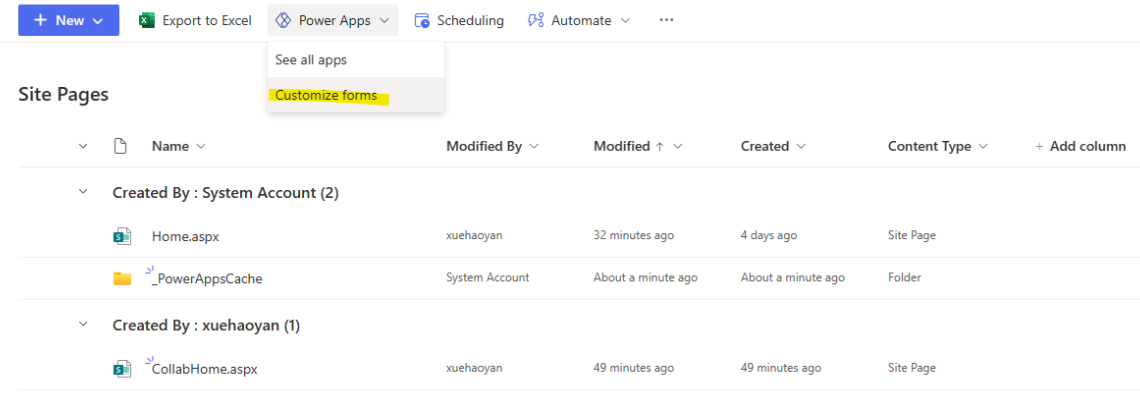1140x404 pixels.
Task: Open the Name column header dropdown
Action: [179, 146]
